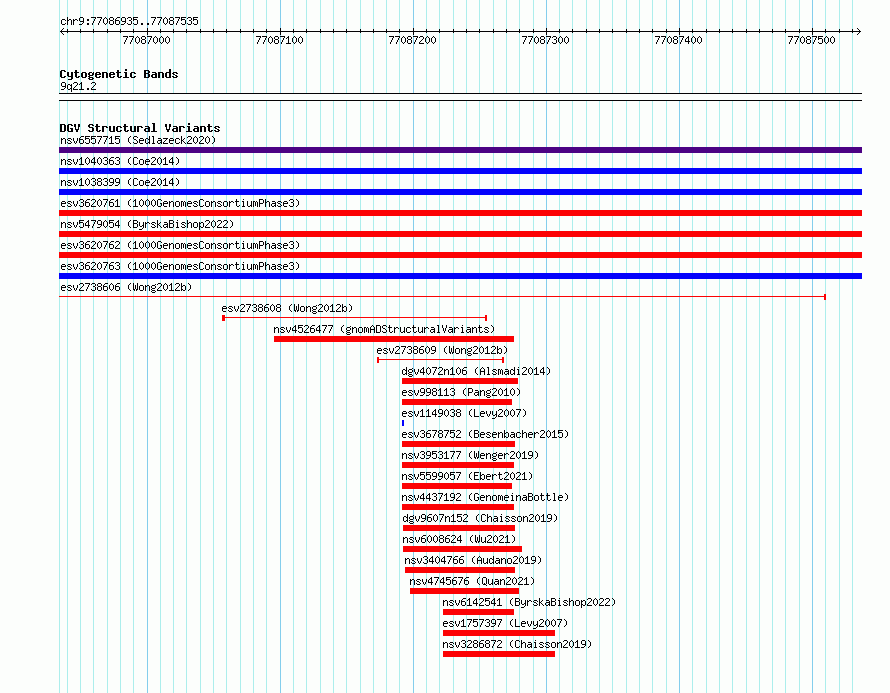Click the red bar under esv3620762
Screen dimensions: 890x693
[460, 255]
